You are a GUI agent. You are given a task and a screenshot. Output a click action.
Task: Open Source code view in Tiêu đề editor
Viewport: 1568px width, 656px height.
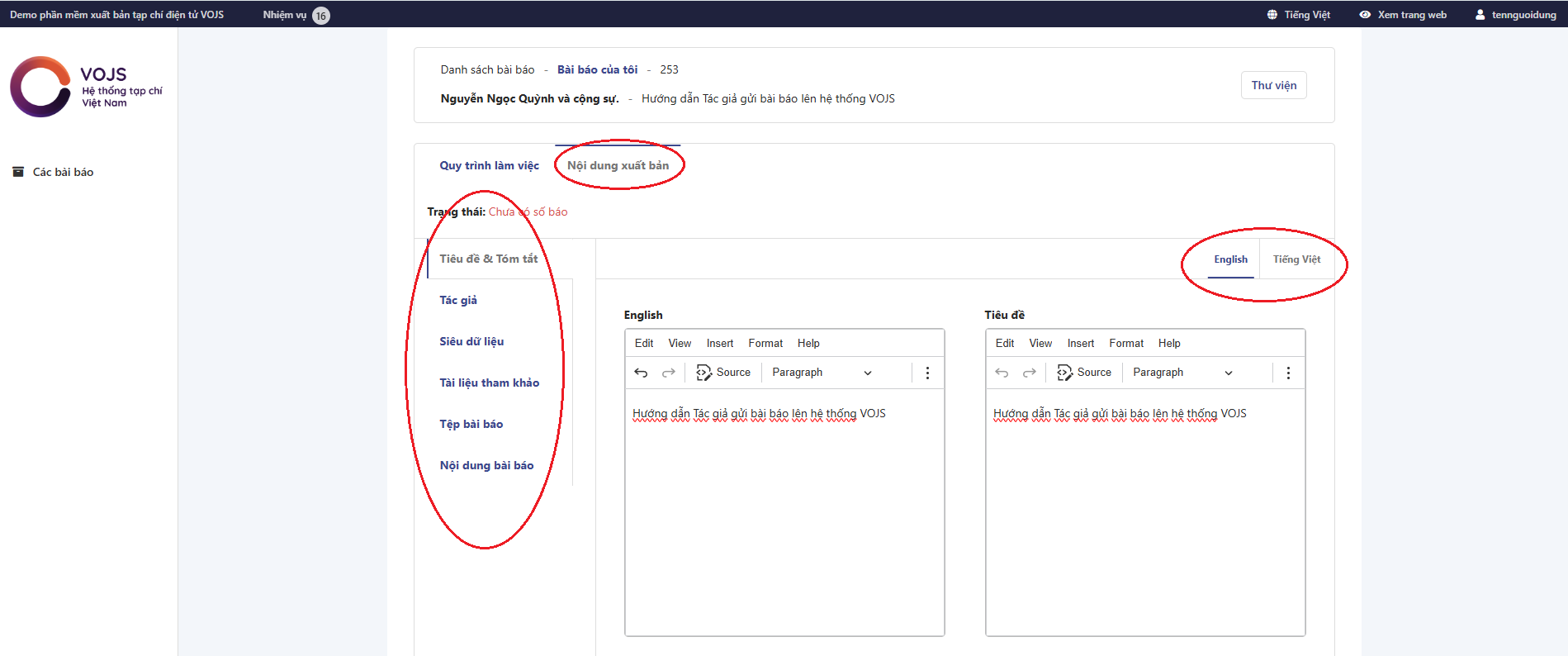(1084, 373)
